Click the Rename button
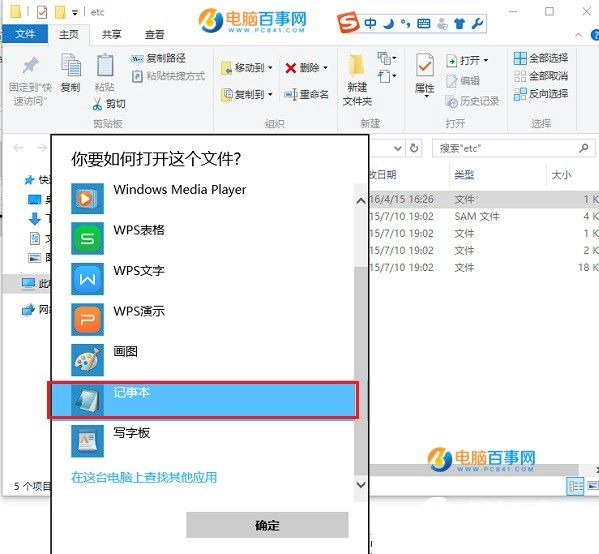The height and width of the screenshot is (554, 599). [306, 94]
